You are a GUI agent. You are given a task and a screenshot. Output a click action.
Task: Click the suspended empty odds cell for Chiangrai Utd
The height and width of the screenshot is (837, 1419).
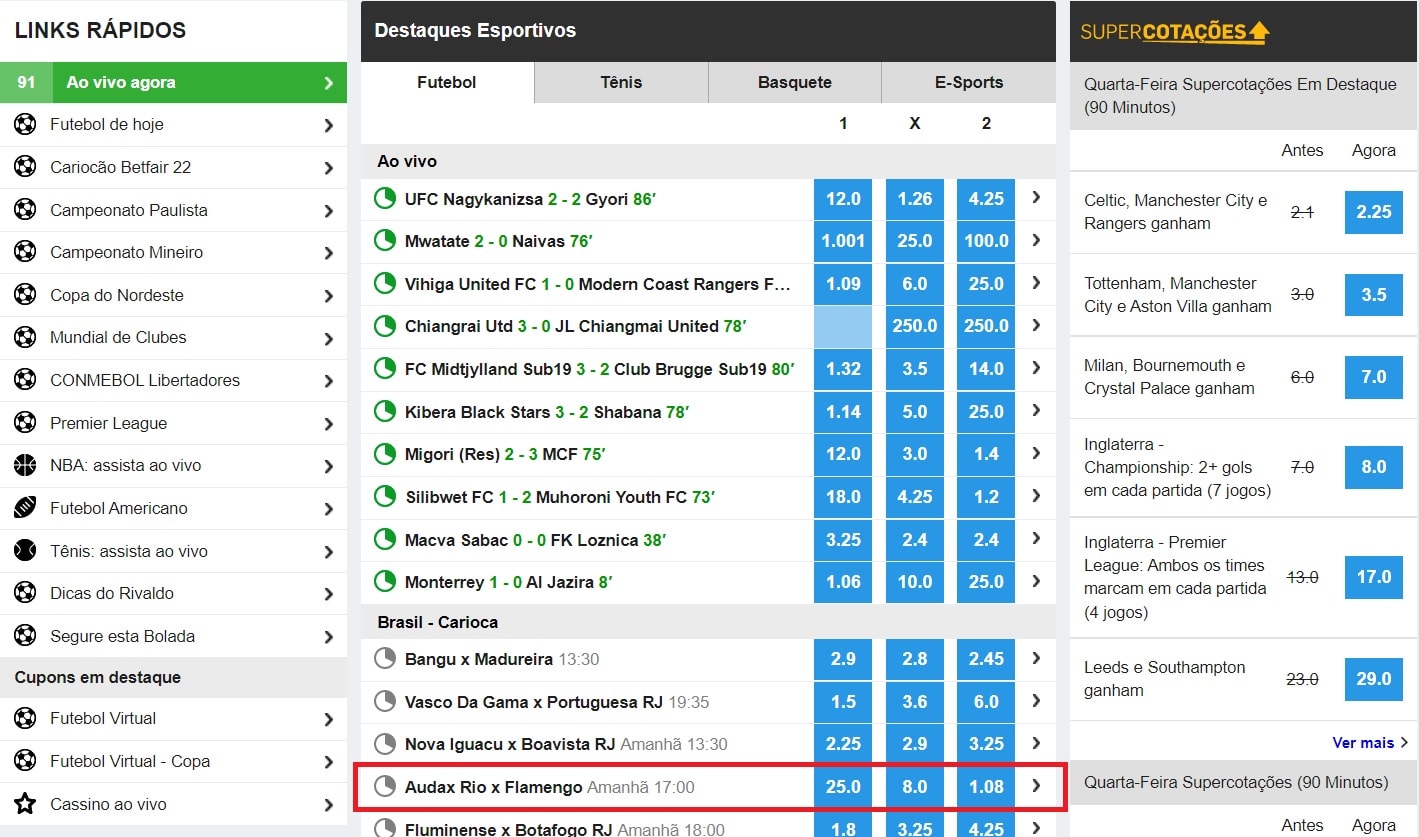pos(843,326)
